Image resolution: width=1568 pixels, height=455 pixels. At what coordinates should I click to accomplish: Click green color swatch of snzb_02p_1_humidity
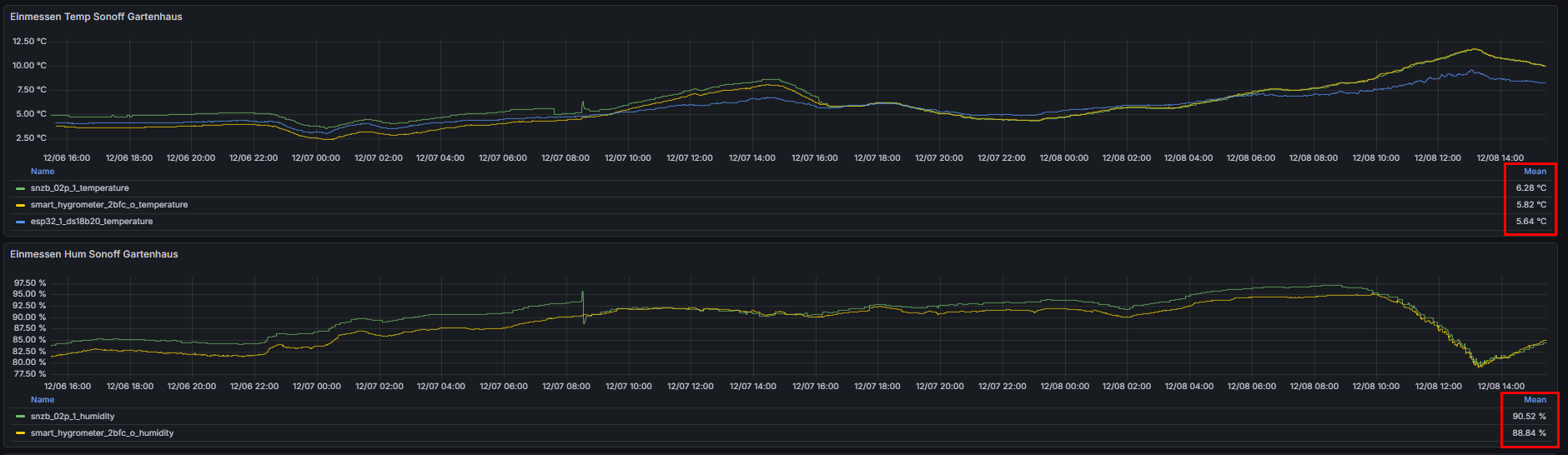20,417
